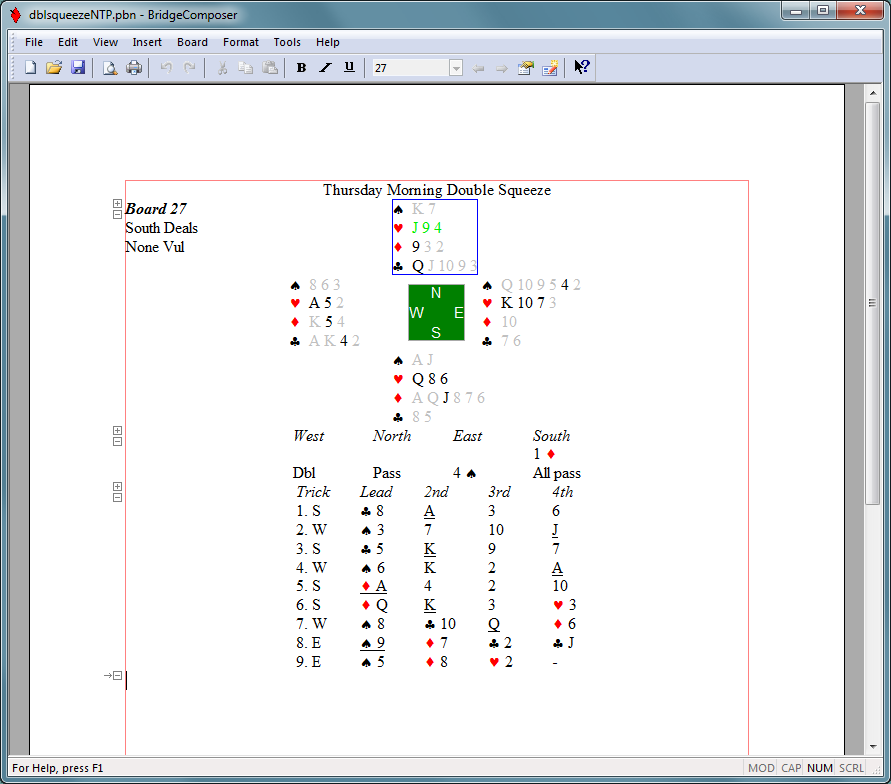The image size is (891, 784).
Task: Click the Paste clipboard icon
Action: [269, 68]
